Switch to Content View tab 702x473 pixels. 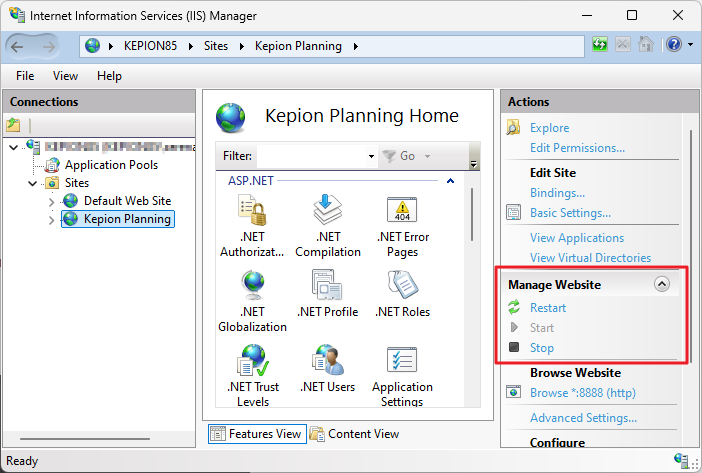pos(355,434)
